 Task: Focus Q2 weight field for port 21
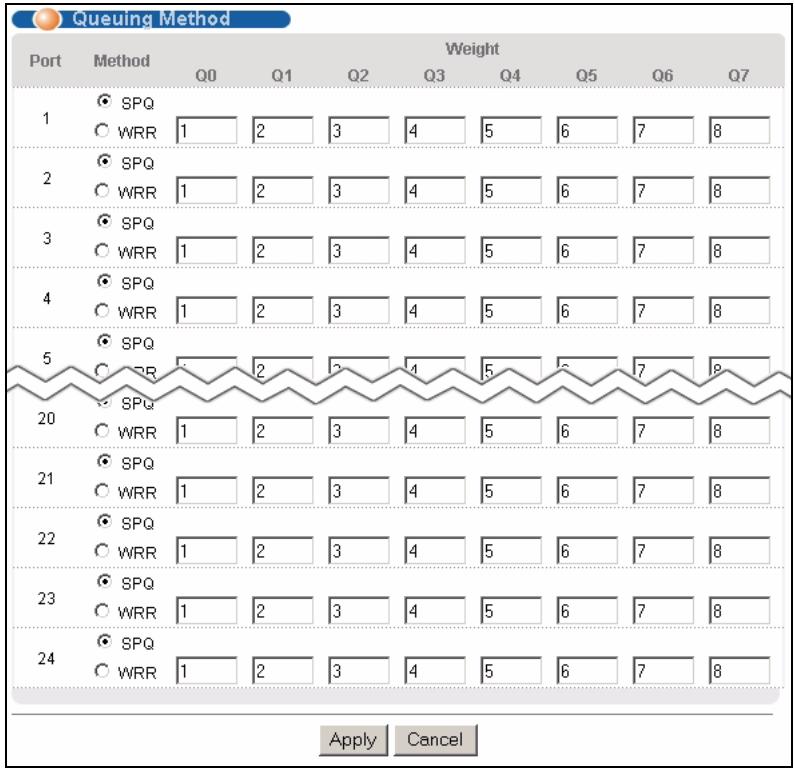[x=359, y=491]
